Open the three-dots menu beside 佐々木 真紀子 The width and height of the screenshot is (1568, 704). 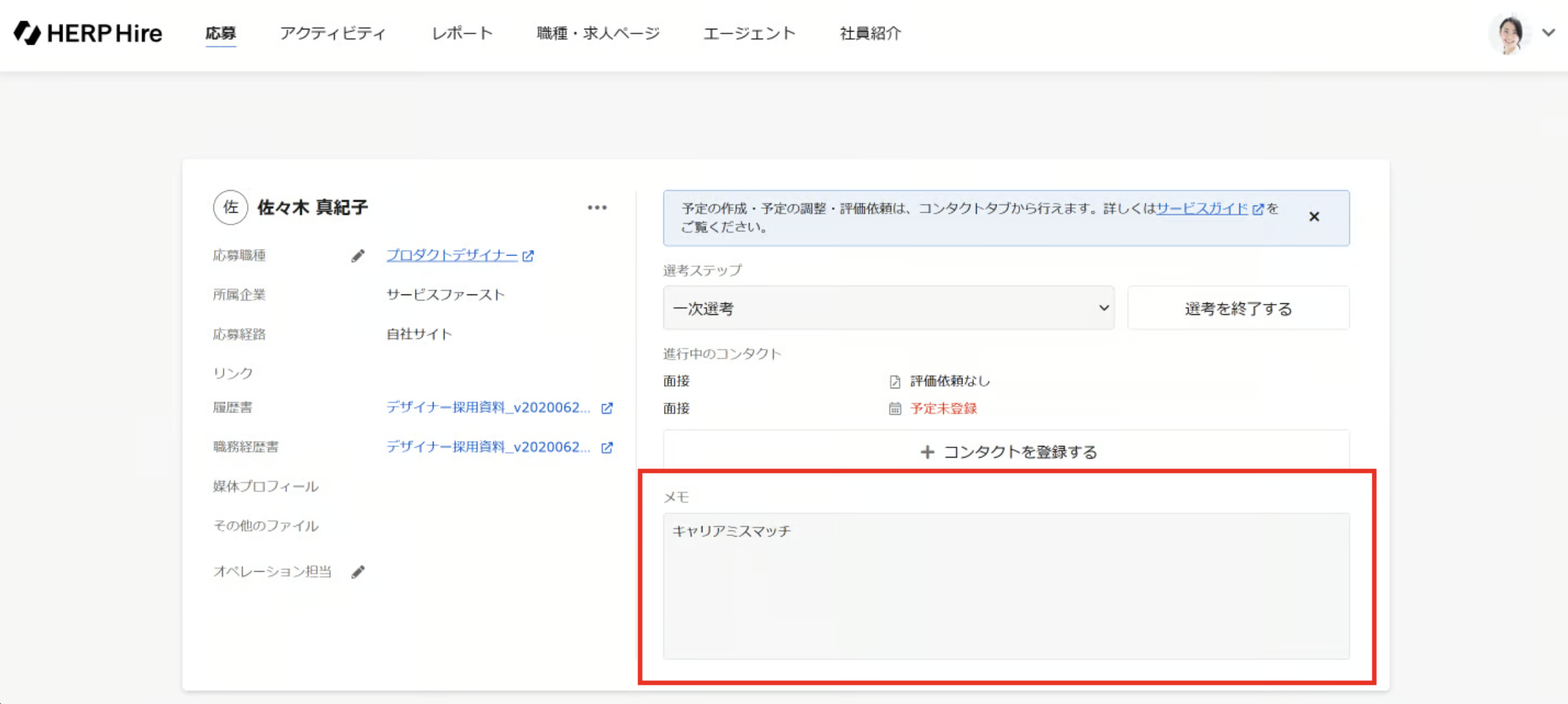(597, 207)
